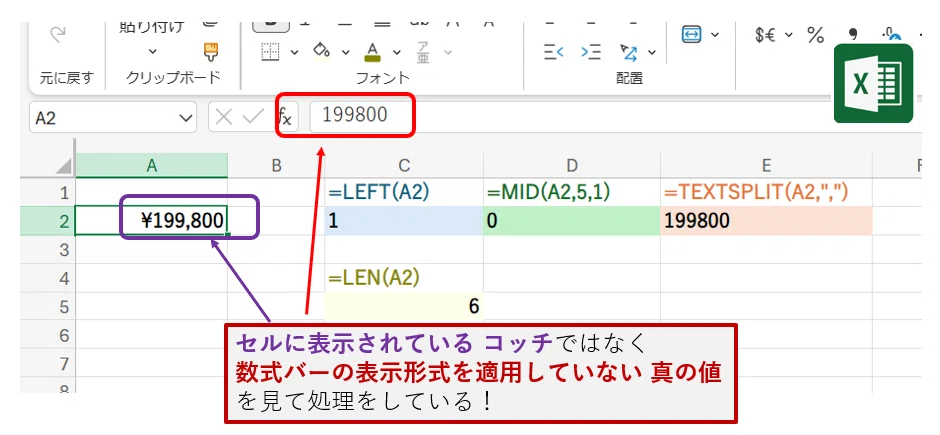This screenshot has height=435, width=940.
Task: Select row 1 header
Action: click(x=48, y=192)
